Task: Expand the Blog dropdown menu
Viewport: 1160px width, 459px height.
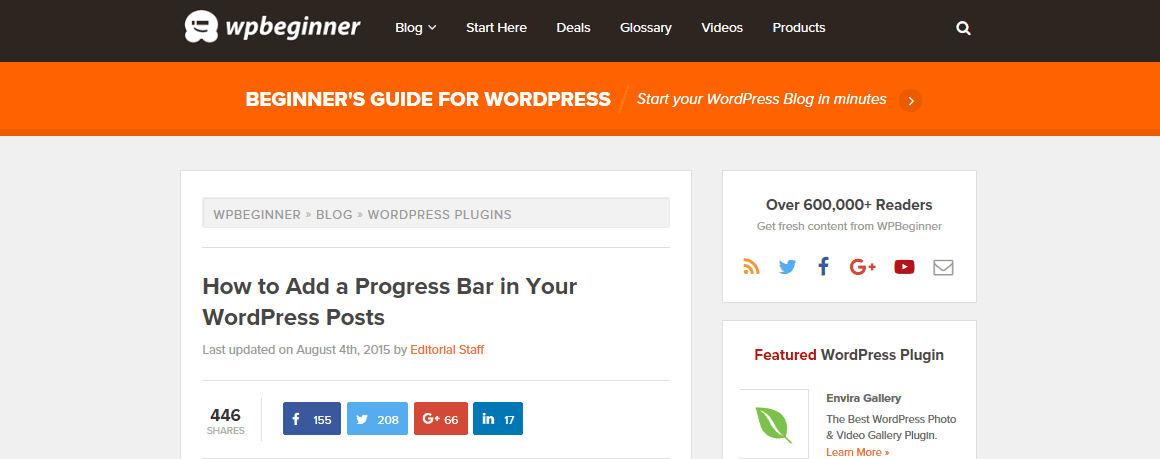Action: (416, 28)
